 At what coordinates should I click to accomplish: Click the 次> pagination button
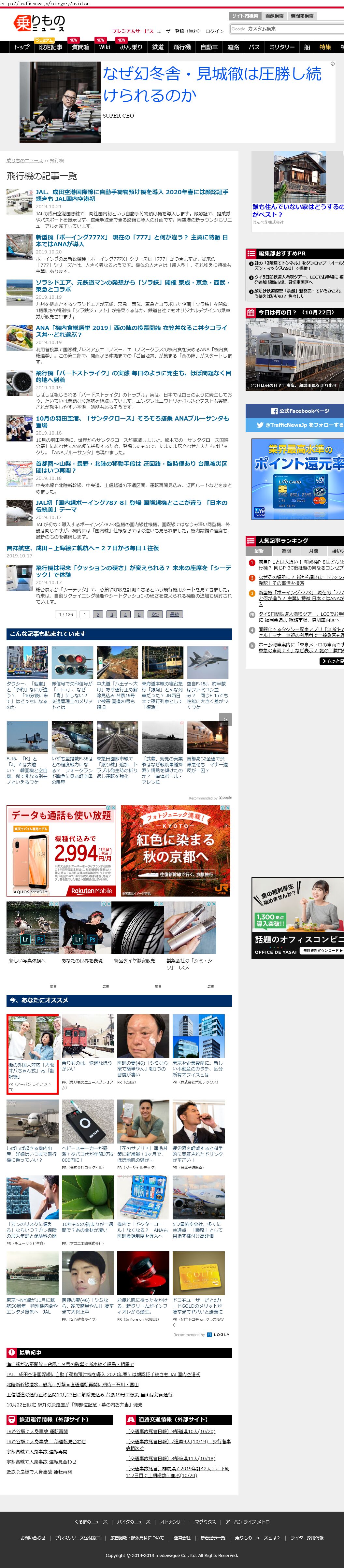coord(155,614)
